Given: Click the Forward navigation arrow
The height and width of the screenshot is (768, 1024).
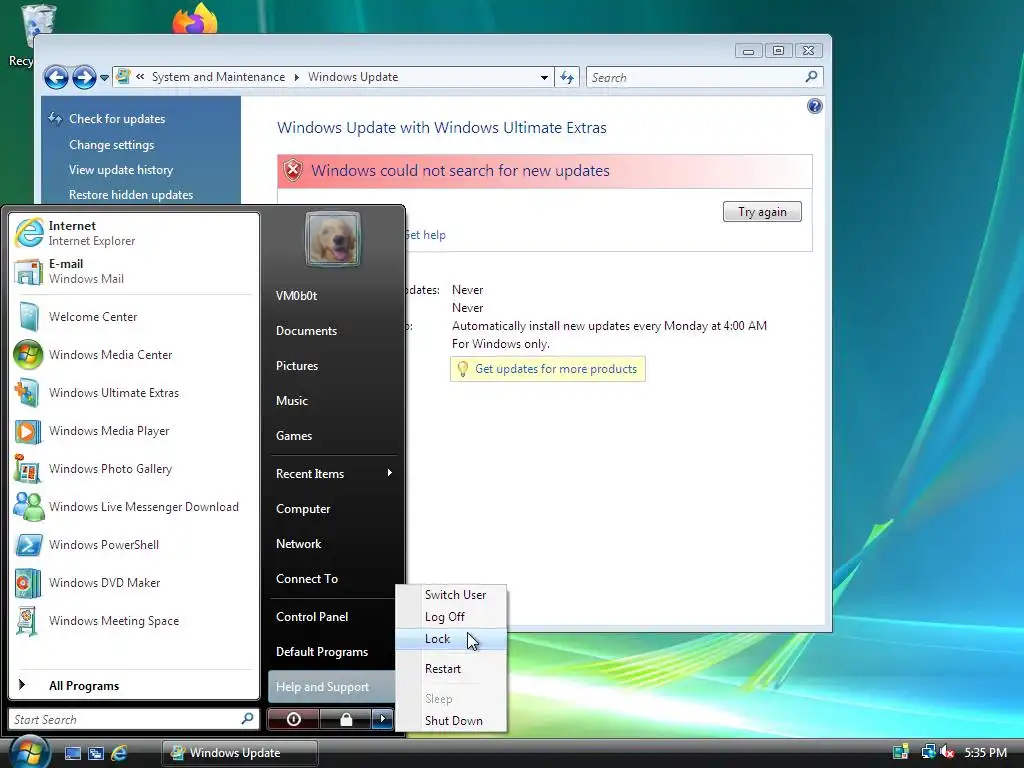Looking at the screenshot, I should coord(84,78).
